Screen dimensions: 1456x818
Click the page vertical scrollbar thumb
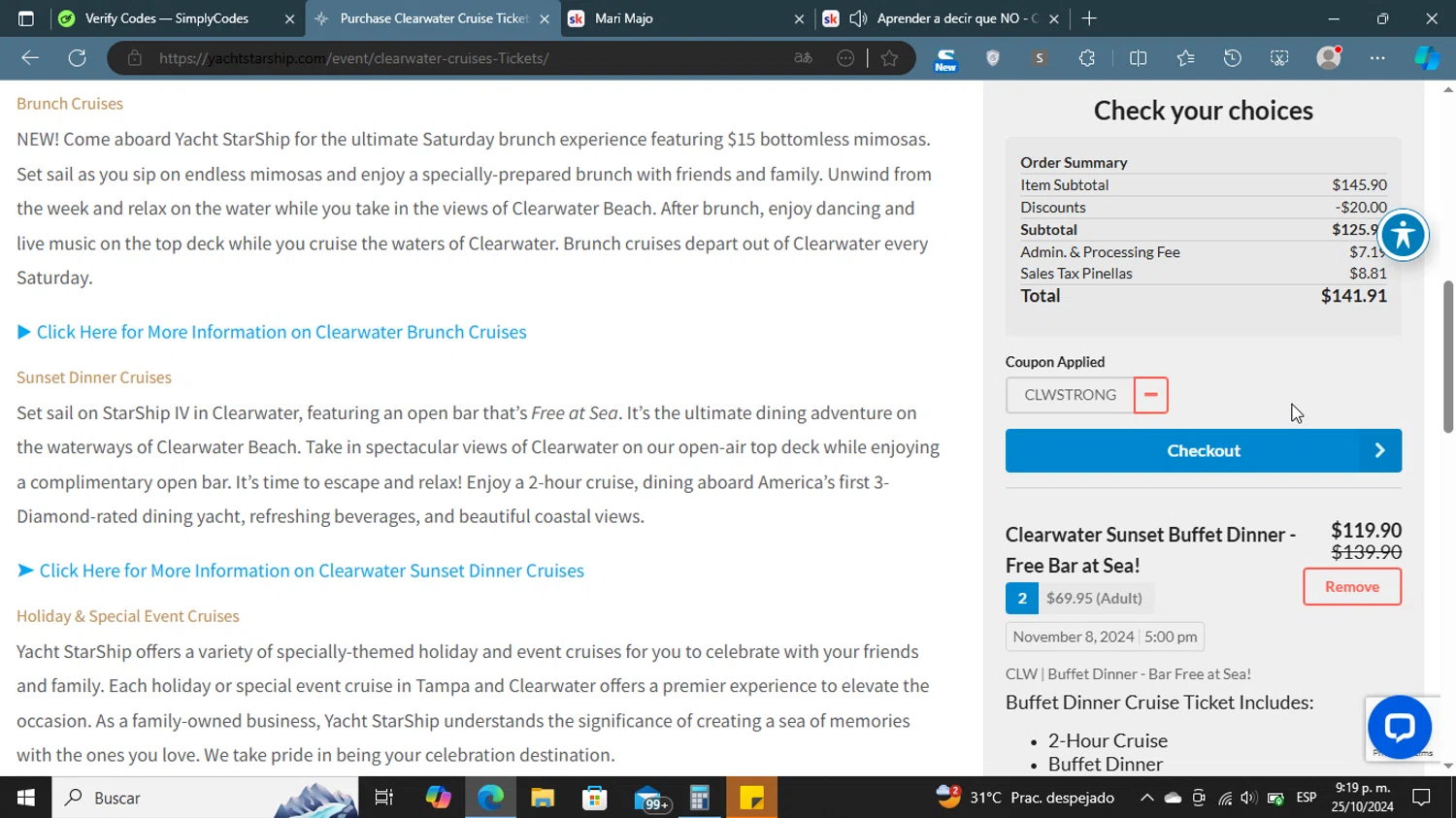tap(1448, 356)
